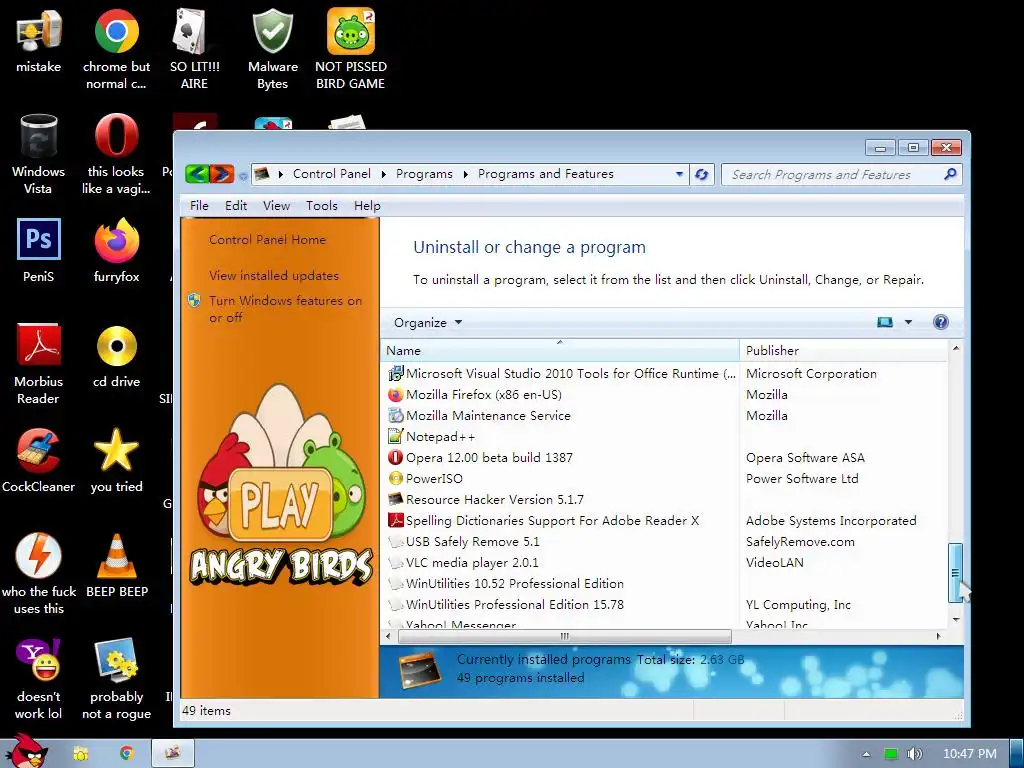Open 'BEEP BEEP' VLC cone icon

click(116, 566)
